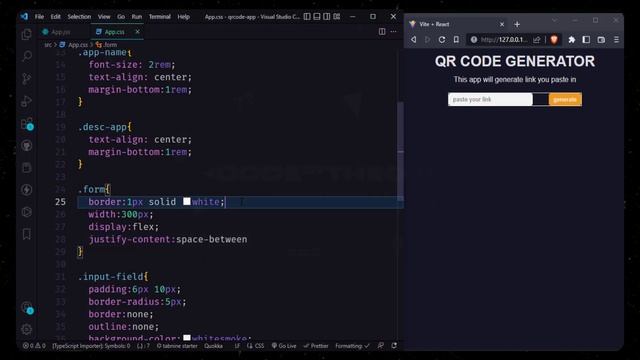Click VS Code editor vertical scrollbar

click(x=400, y=151)
